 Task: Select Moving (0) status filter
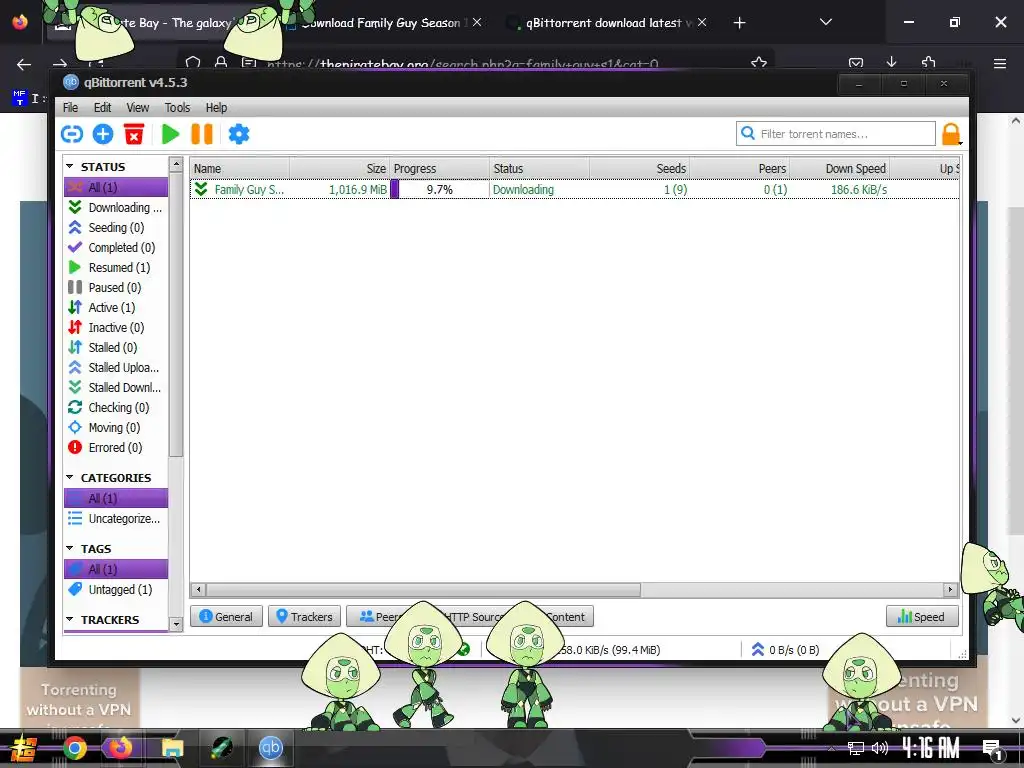point(116,428)
